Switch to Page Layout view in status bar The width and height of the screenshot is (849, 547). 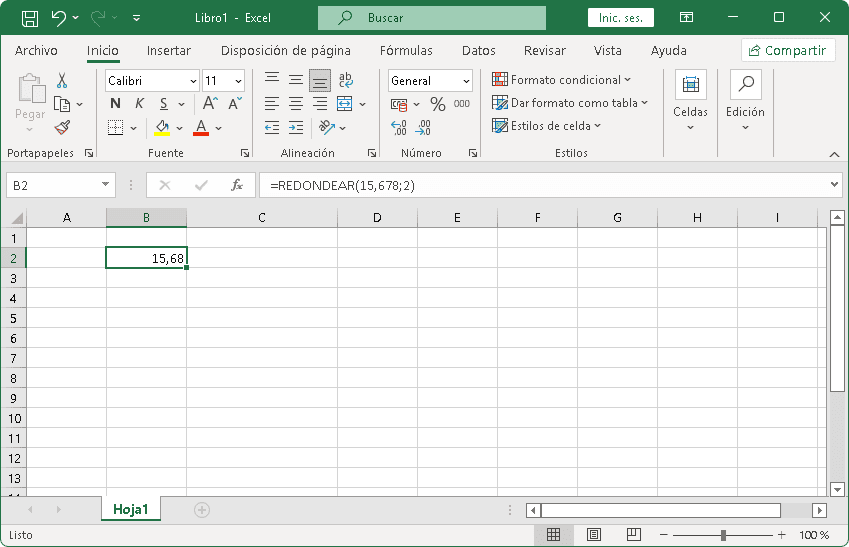[593, 535]
